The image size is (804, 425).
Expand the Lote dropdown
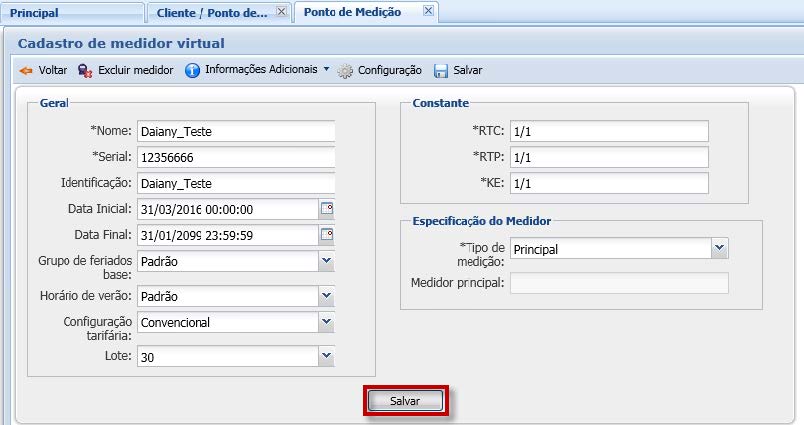326,356
